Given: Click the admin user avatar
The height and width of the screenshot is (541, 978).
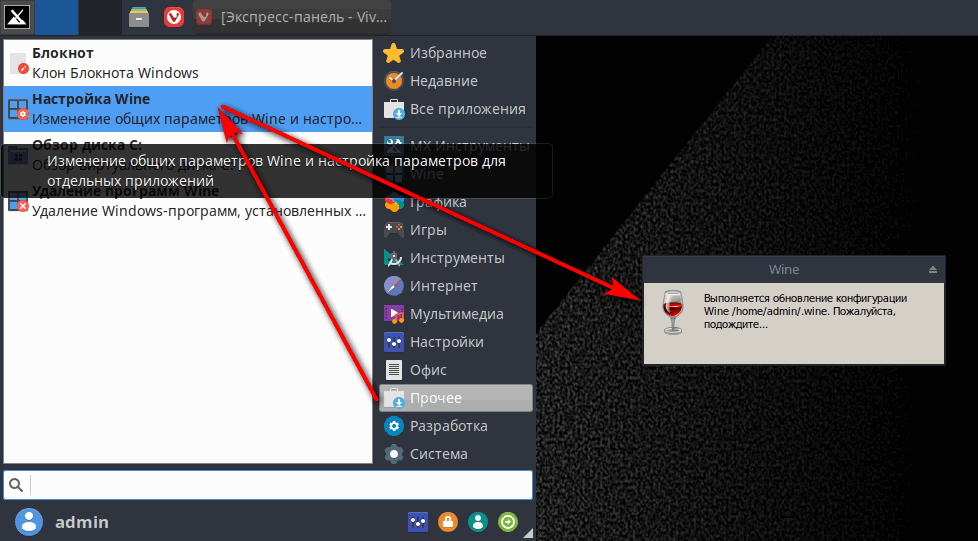Looking at the screenshot, I should [x=31, y=522].
